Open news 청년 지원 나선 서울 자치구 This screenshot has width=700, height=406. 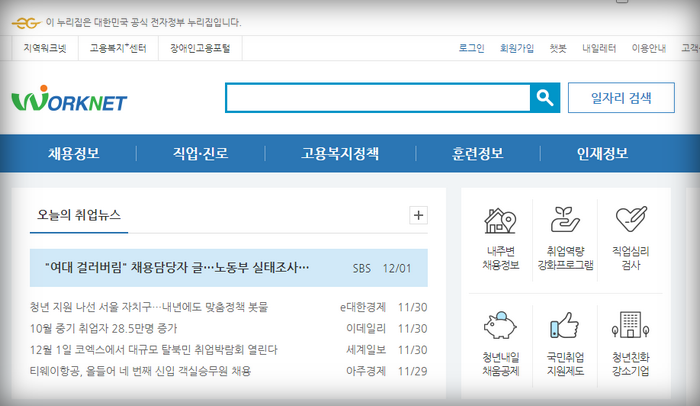coord(149,307)
